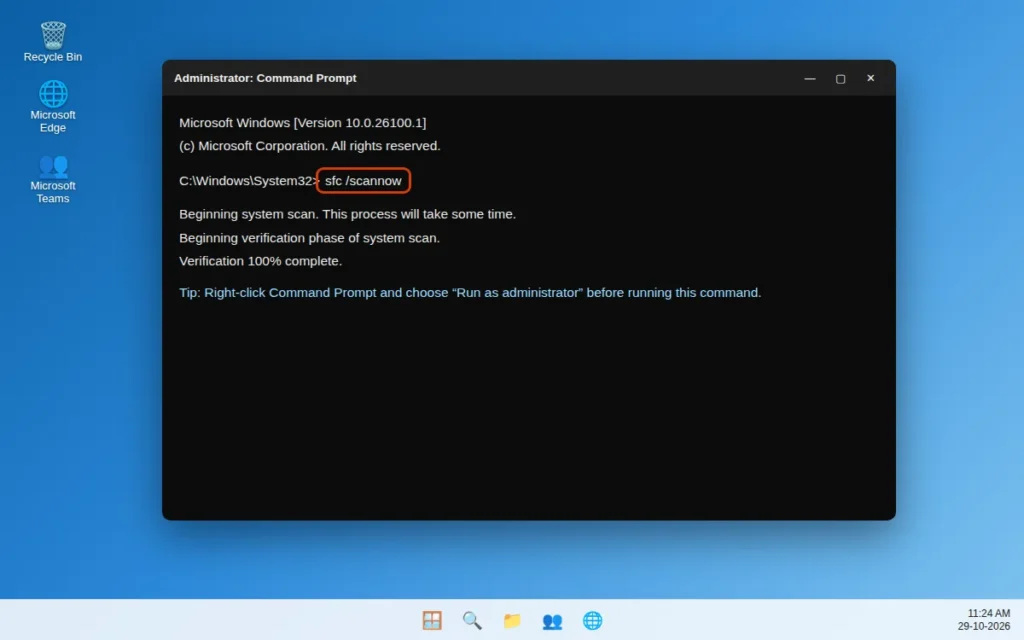Click the 'Microsoft Windows [Version 10.0.26100.1]' line

(302, 123)
